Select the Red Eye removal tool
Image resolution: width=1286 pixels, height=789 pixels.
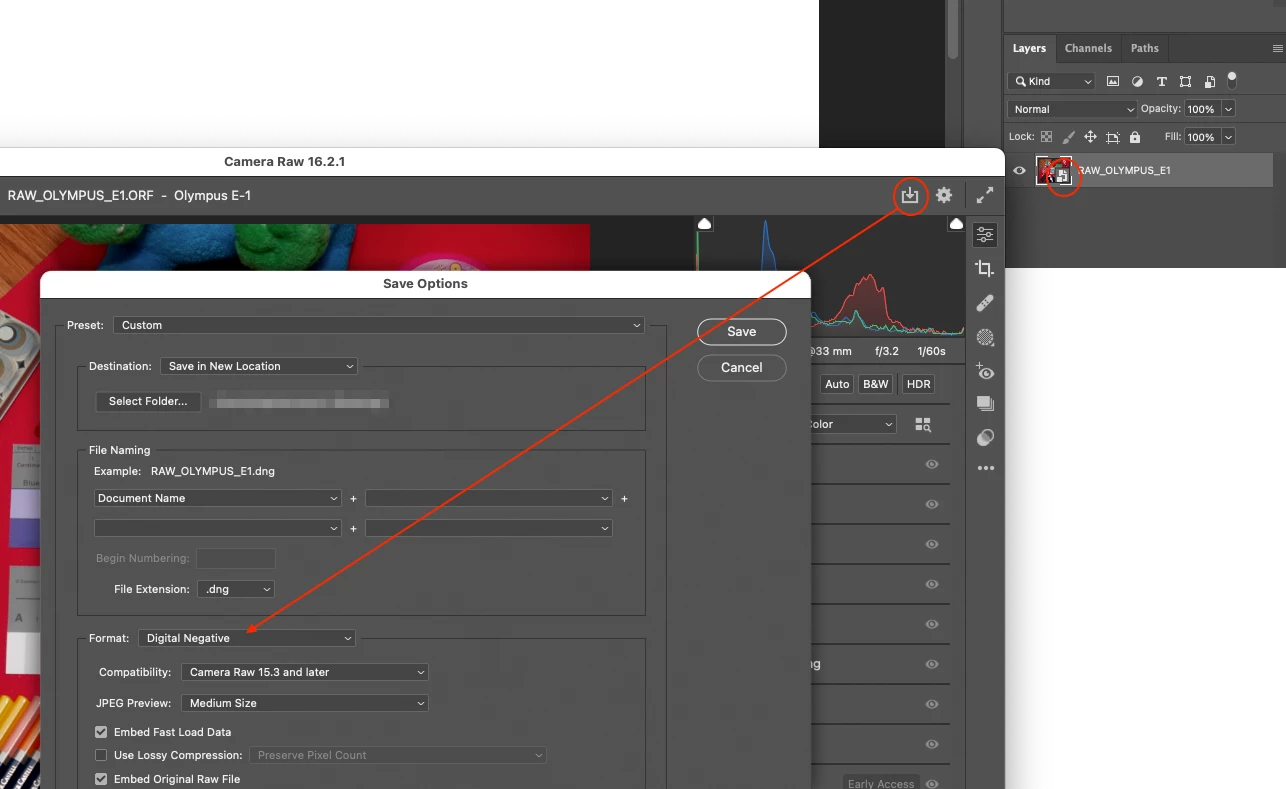(x=985, y=371)
